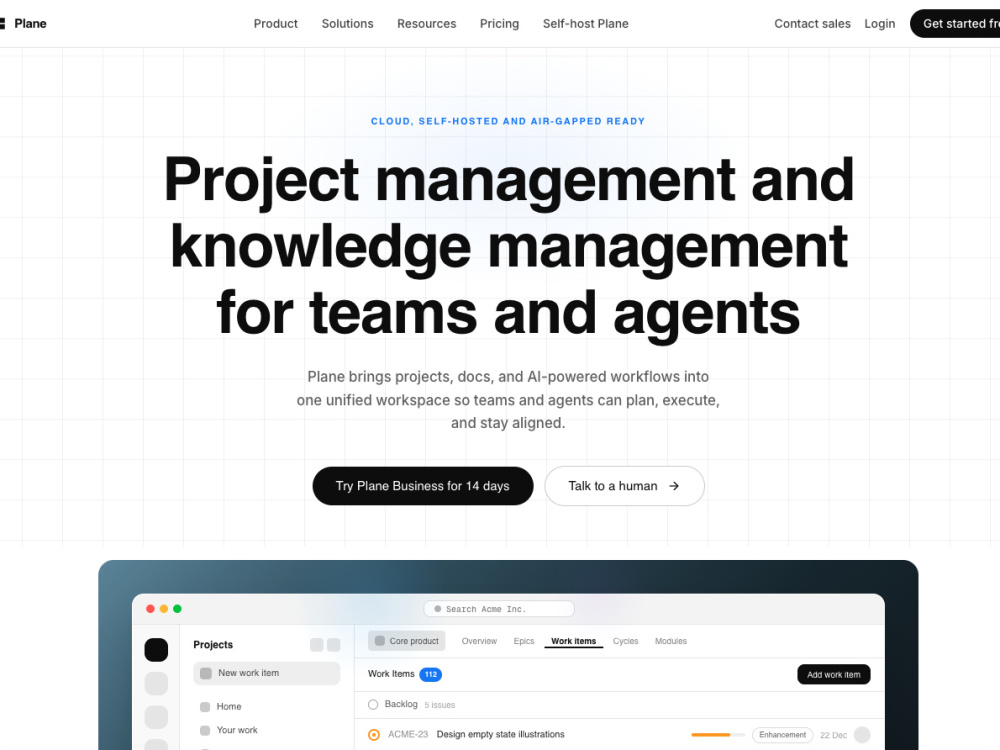Click the Search Acme Inc. field
The image size is (1000, 750).
[499, 609]
